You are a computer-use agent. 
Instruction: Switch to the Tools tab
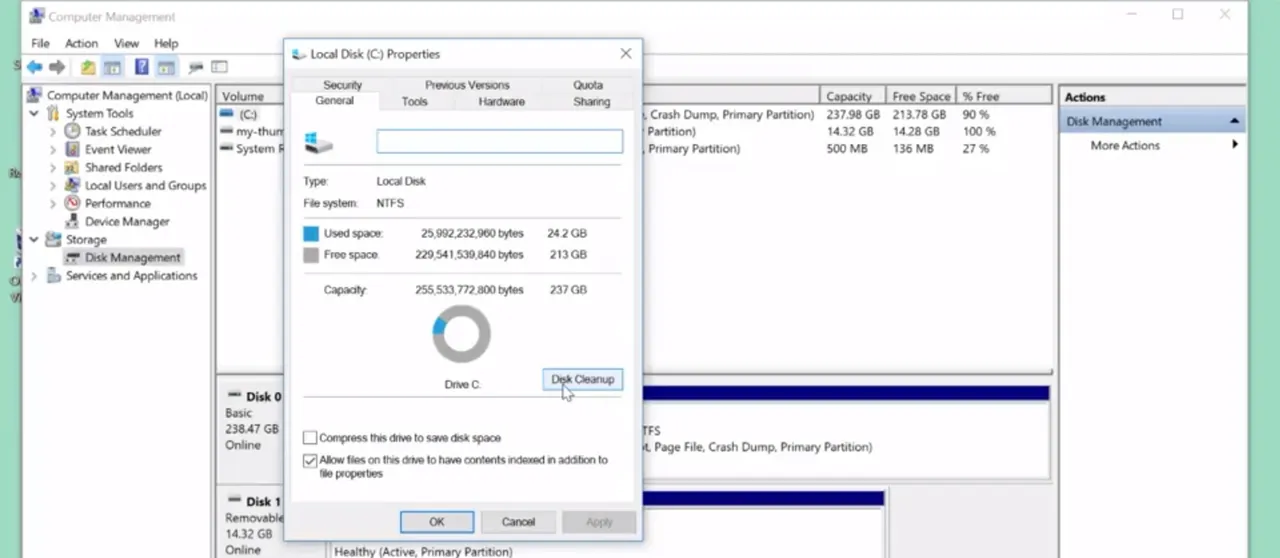414,101
